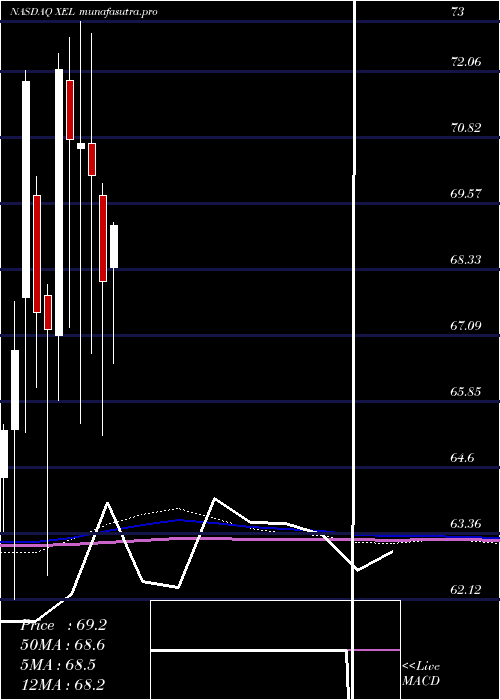Click the 68.33 price axis label

point(467,260)
